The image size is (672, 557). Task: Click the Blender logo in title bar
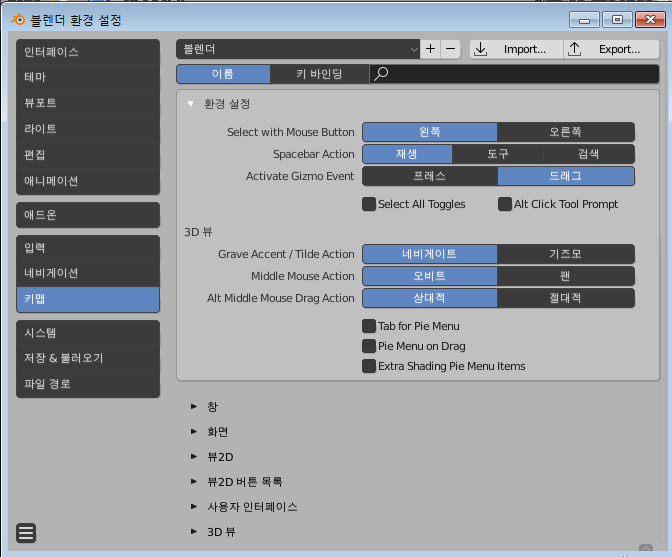pos(18,20)
